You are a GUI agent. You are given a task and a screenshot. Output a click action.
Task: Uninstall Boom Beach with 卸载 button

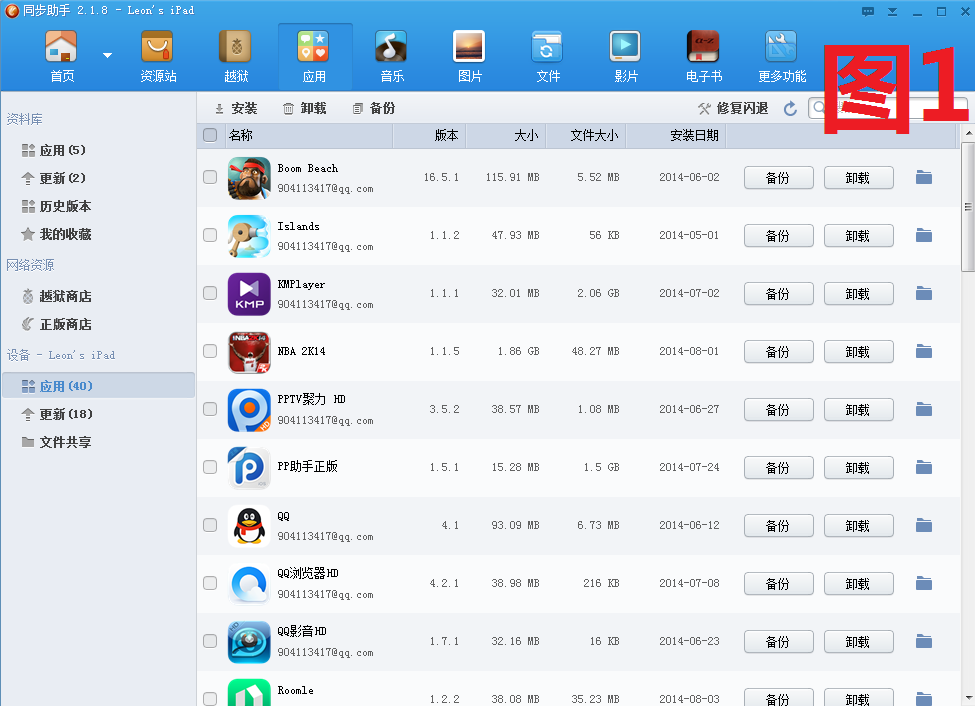point(859,178)
